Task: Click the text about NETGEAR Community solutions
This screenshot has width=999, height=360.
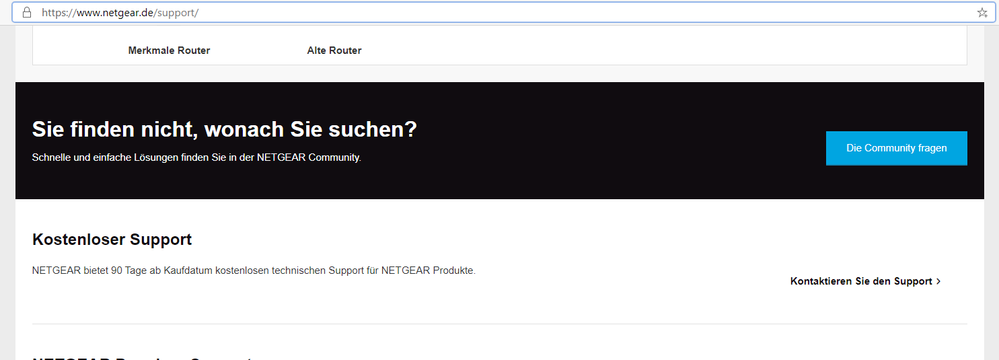Action: pos(196,157)
